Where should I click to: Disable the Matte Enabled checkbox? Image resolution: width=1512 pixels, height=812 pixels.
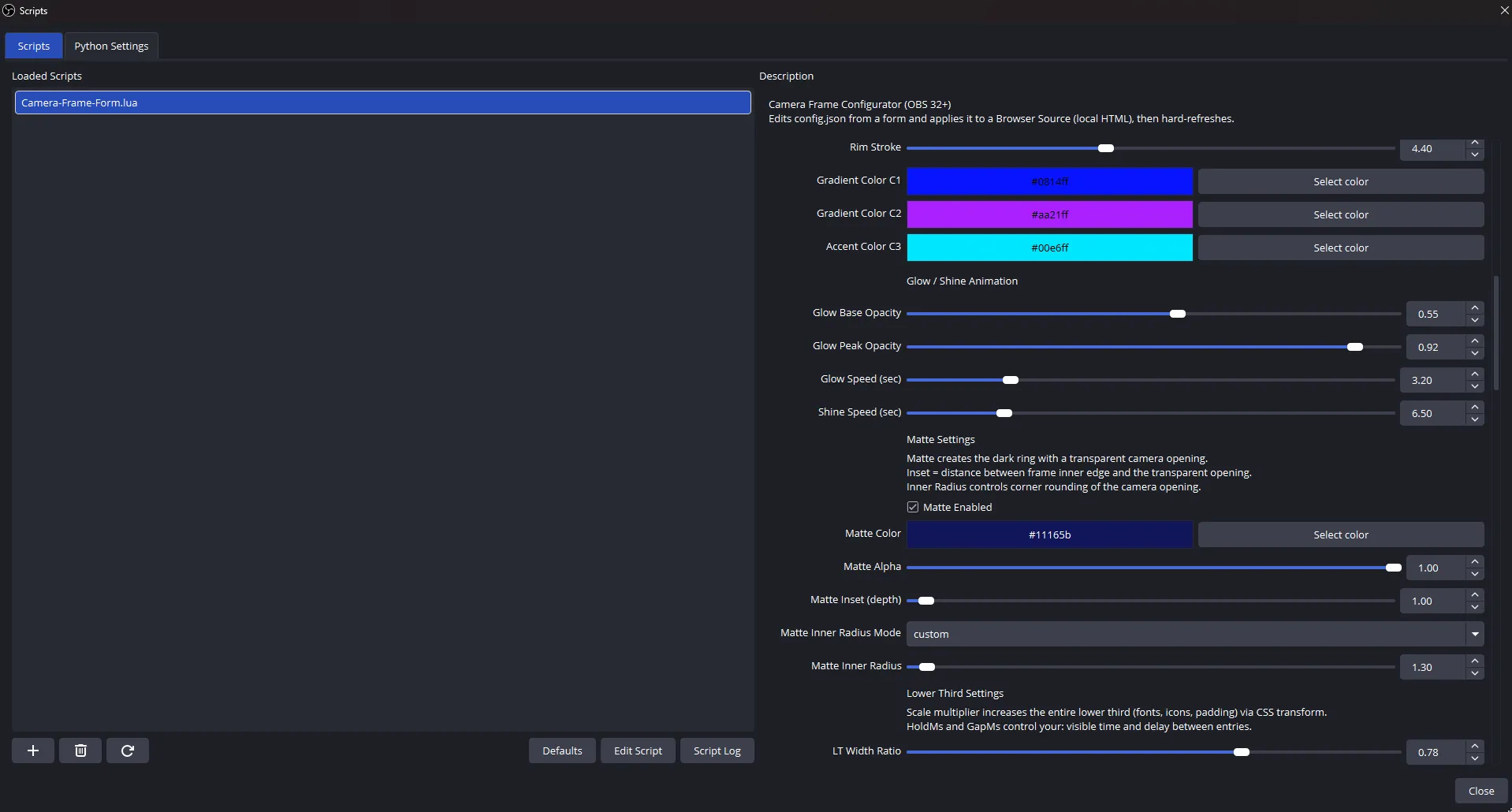[x=912, y=506]
